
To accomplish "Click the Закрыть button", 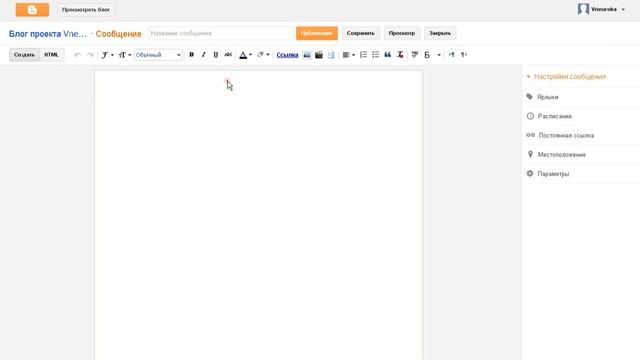I will click(440, 33).
